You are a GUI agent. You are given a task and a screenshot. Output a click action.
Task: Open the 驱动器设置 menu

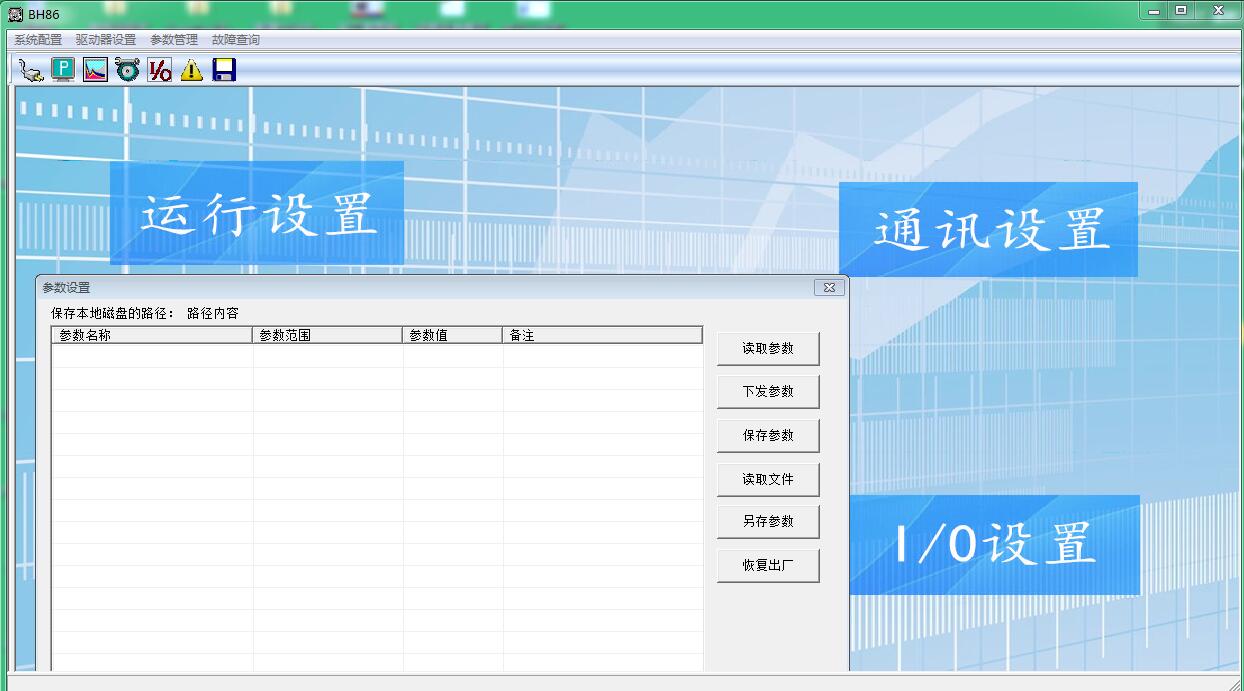click(x=106, y=40)
